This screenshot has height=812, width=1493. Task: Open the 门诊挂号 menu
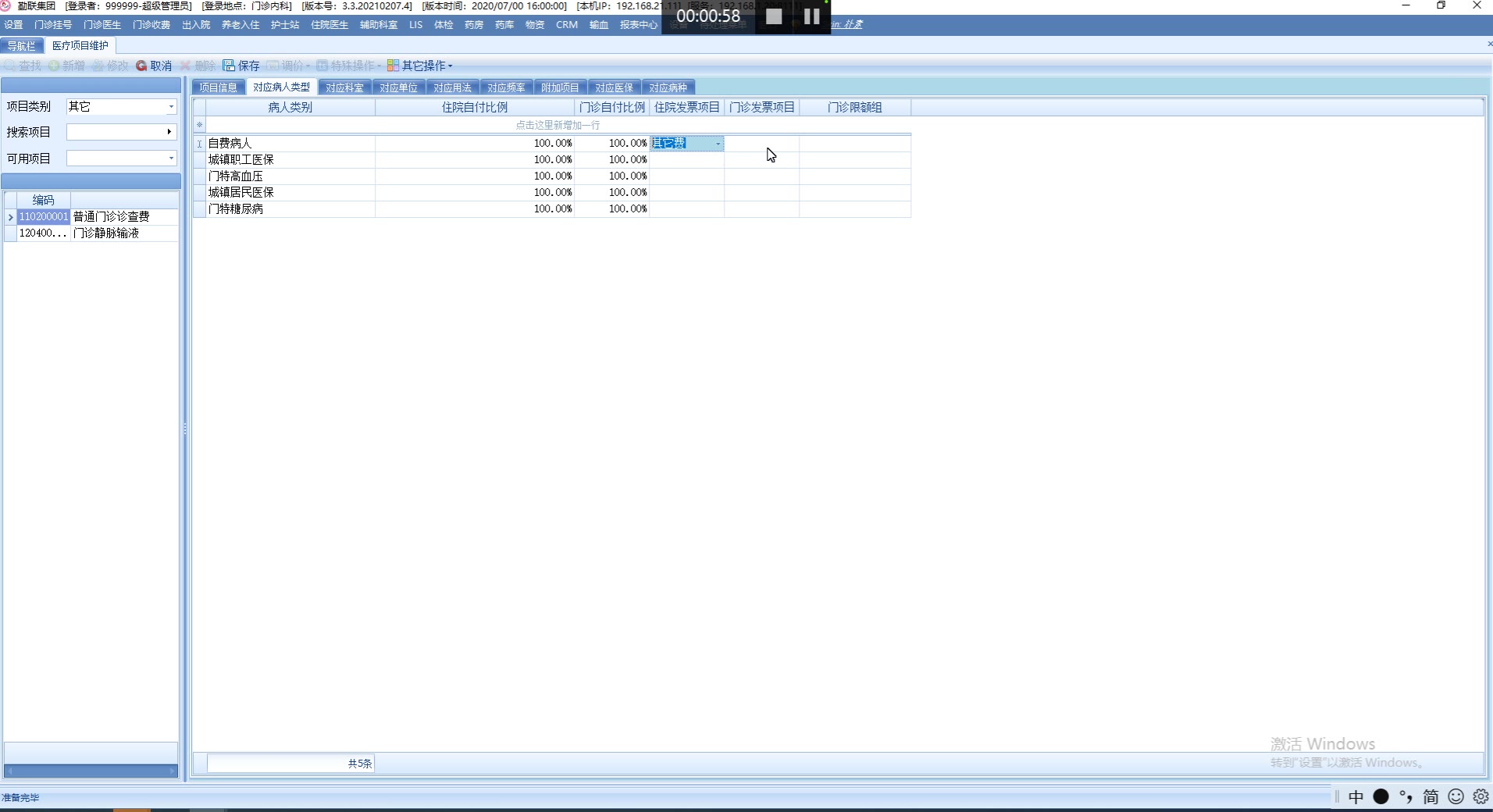click(53, 25)
